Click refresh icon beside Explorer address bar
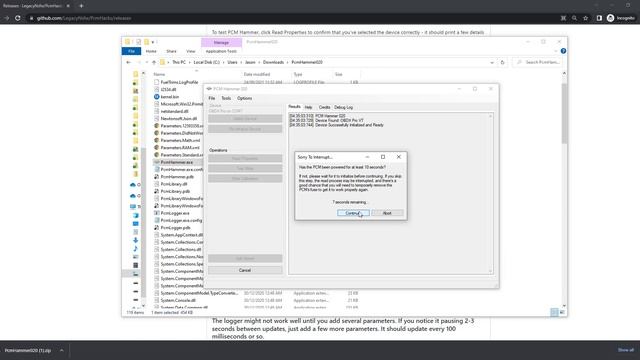This screenshot has height=360, width=640. pos(502,62)
